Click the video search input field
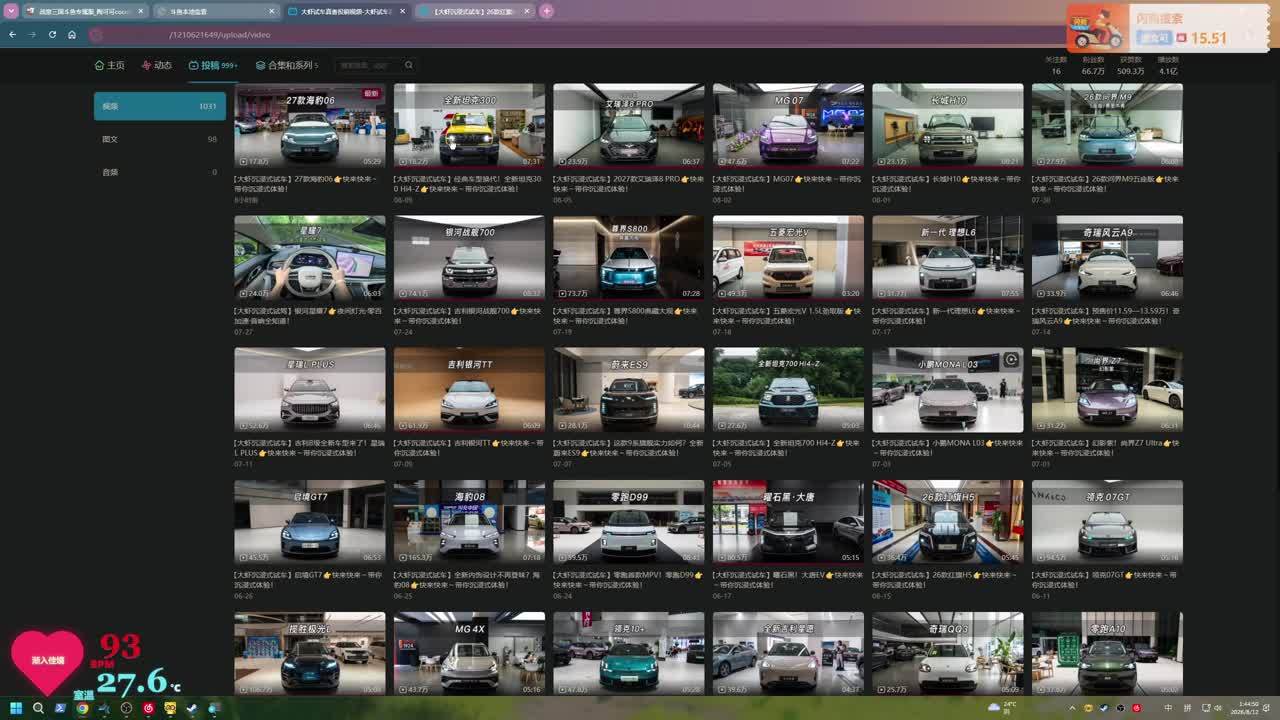Screen dimensions: 1280x720 368,65
